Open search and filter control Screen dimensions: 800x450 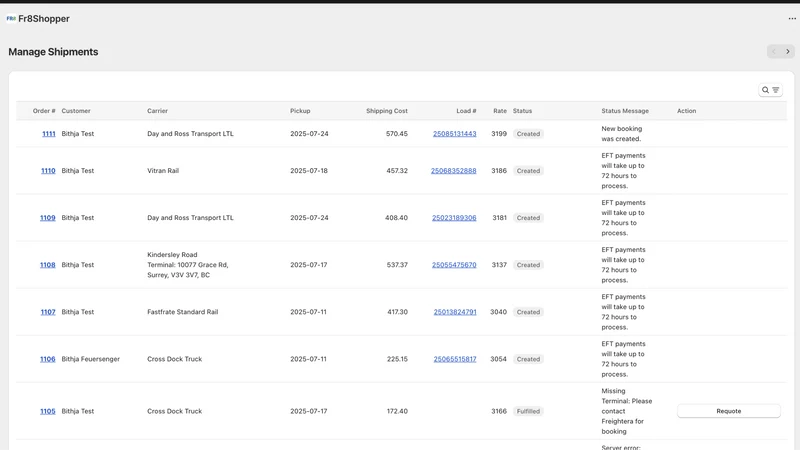[770, 90]
